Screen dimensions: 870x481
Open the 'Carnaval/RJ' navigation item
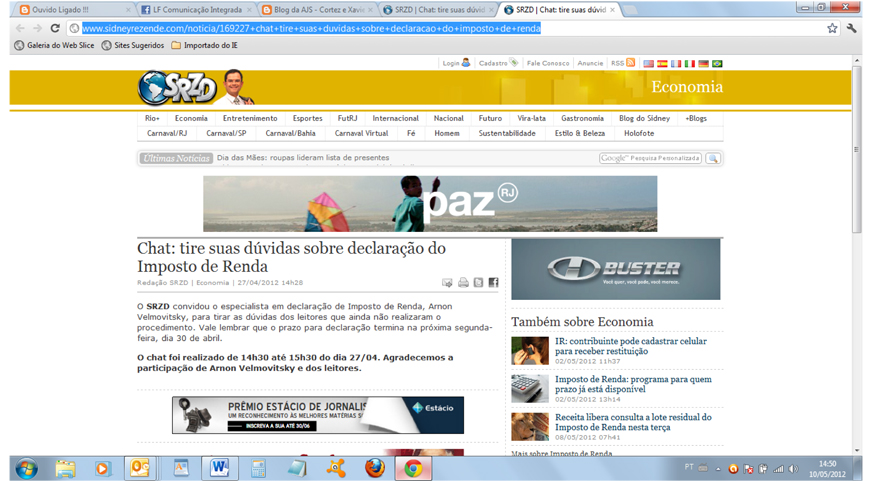[167, 133]
